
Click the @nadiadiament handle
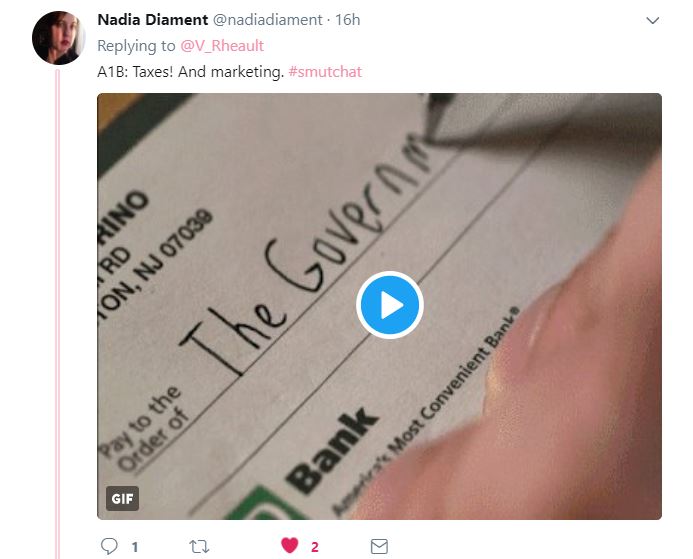pos(268,20)
